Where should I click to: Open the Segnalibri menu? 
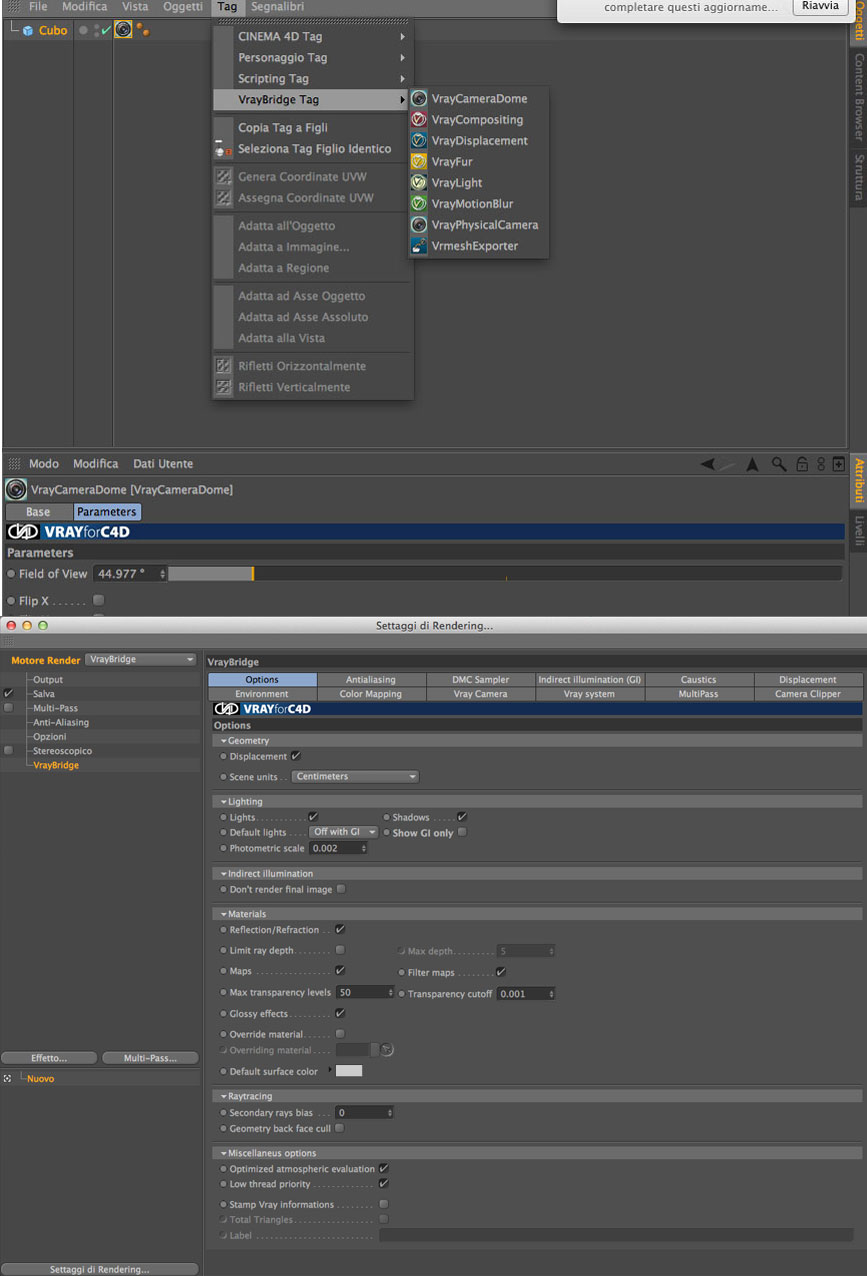278,7
